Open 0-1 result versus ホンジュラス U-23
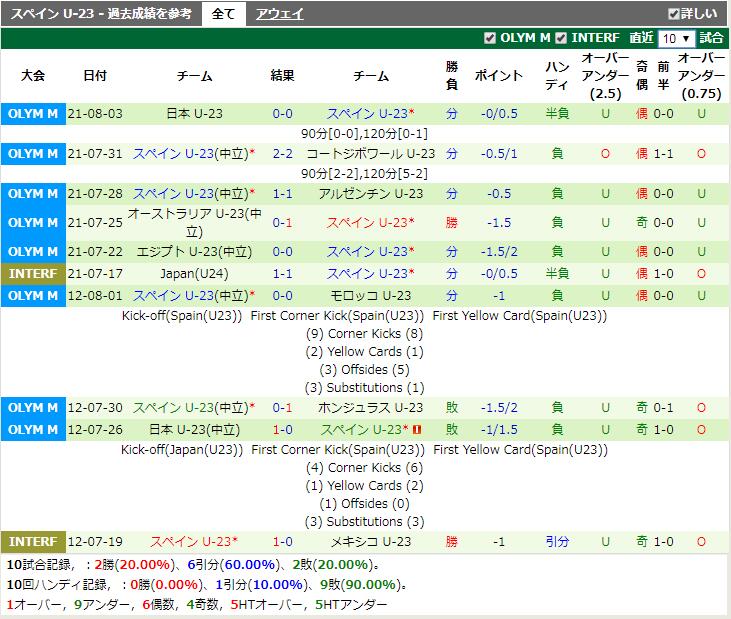This screenshot has width=731, height=619. (x=283, y=408)
